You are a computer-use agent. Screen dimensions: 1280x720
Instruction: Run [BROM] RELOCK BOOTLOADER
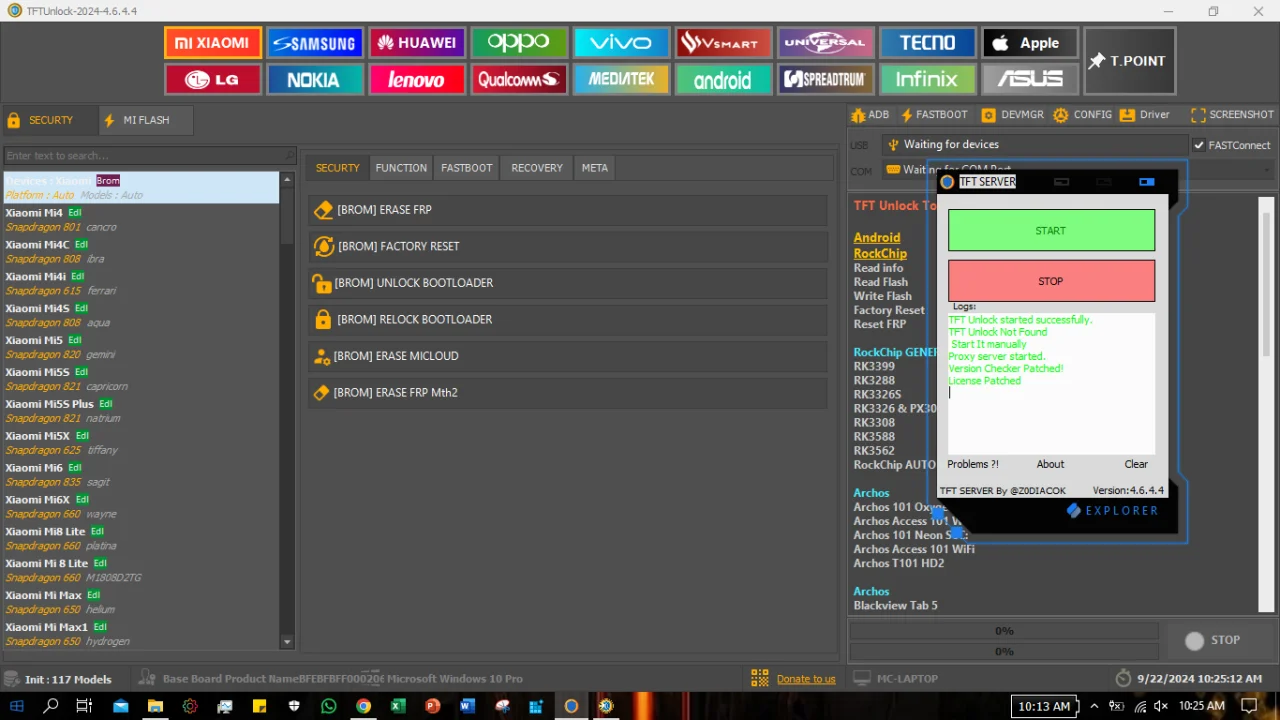click(568, 319)
